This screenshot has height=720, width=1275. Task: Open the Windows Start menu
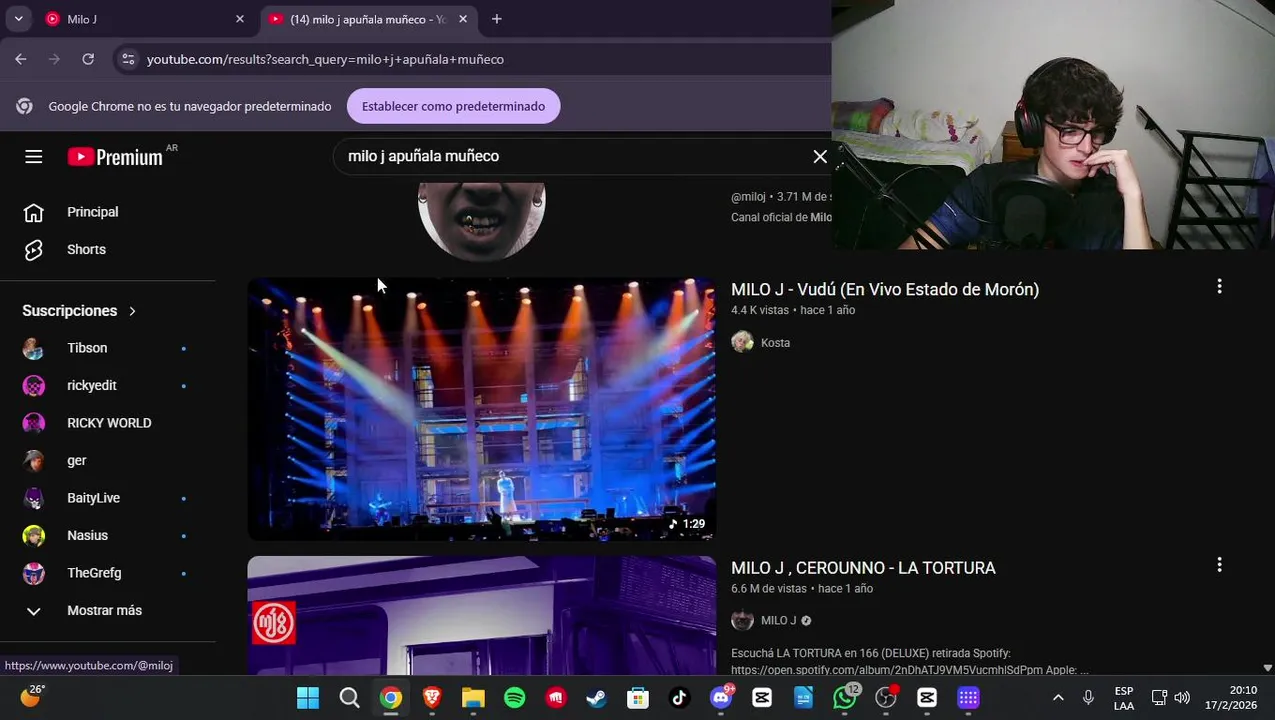(x=308, y=697)
